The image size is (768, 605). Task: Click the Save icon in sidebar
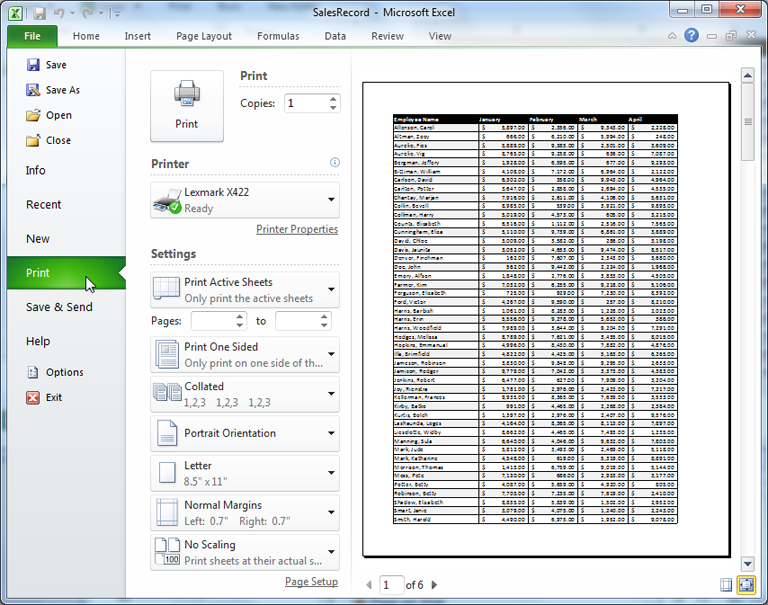(x=33, y=65)
